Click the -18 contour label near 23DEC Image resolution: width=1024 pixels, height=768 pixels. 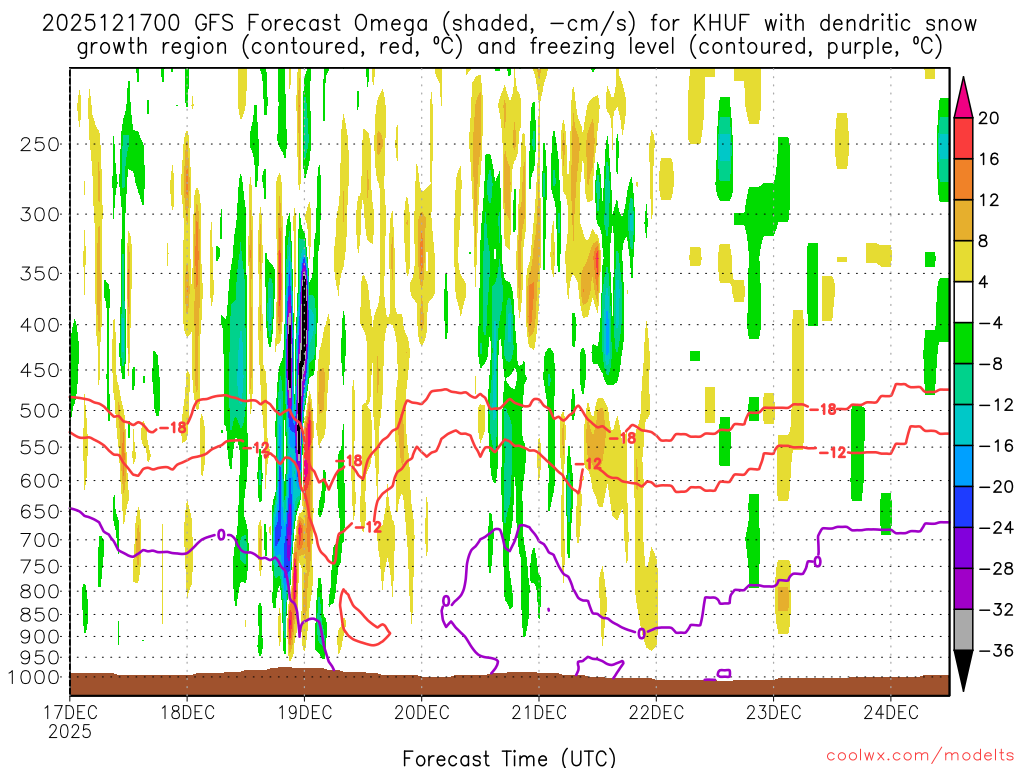(822, 409)
